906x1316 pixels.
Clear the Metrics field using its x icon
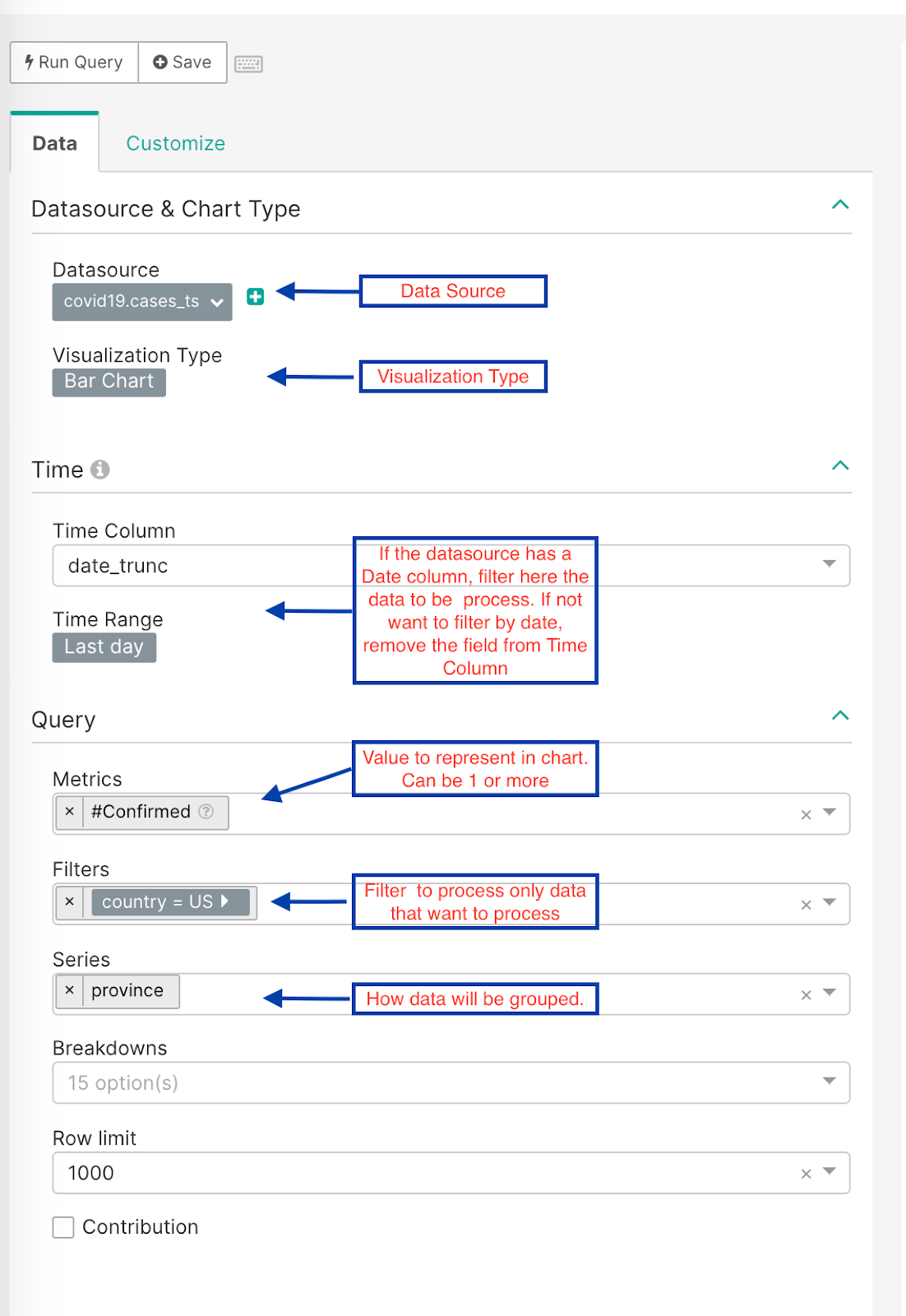point(806,813)
